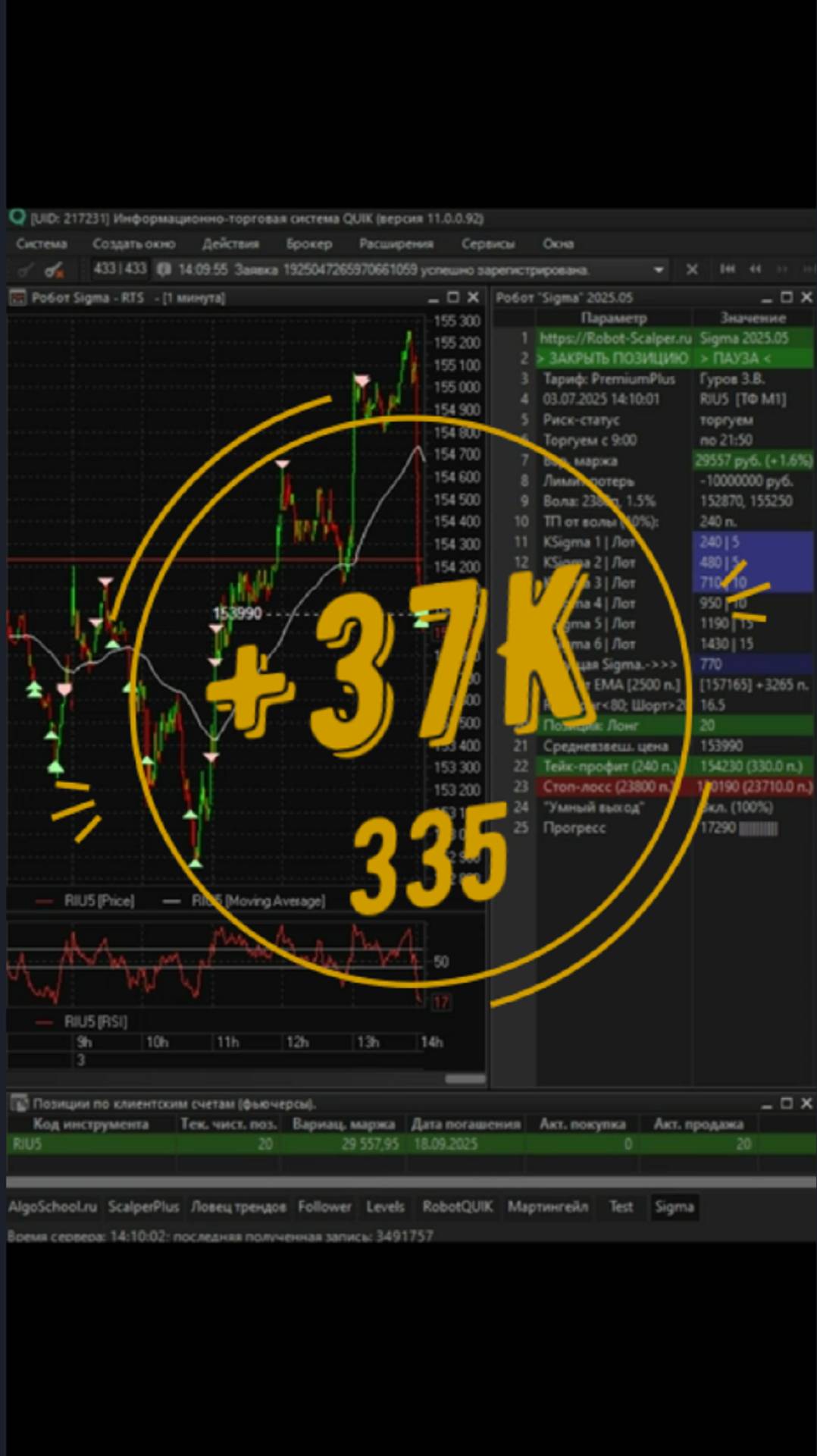Click the 18.09.2025 expiry date cell
817x1456 pixels.
click(x=465, y=1144)
